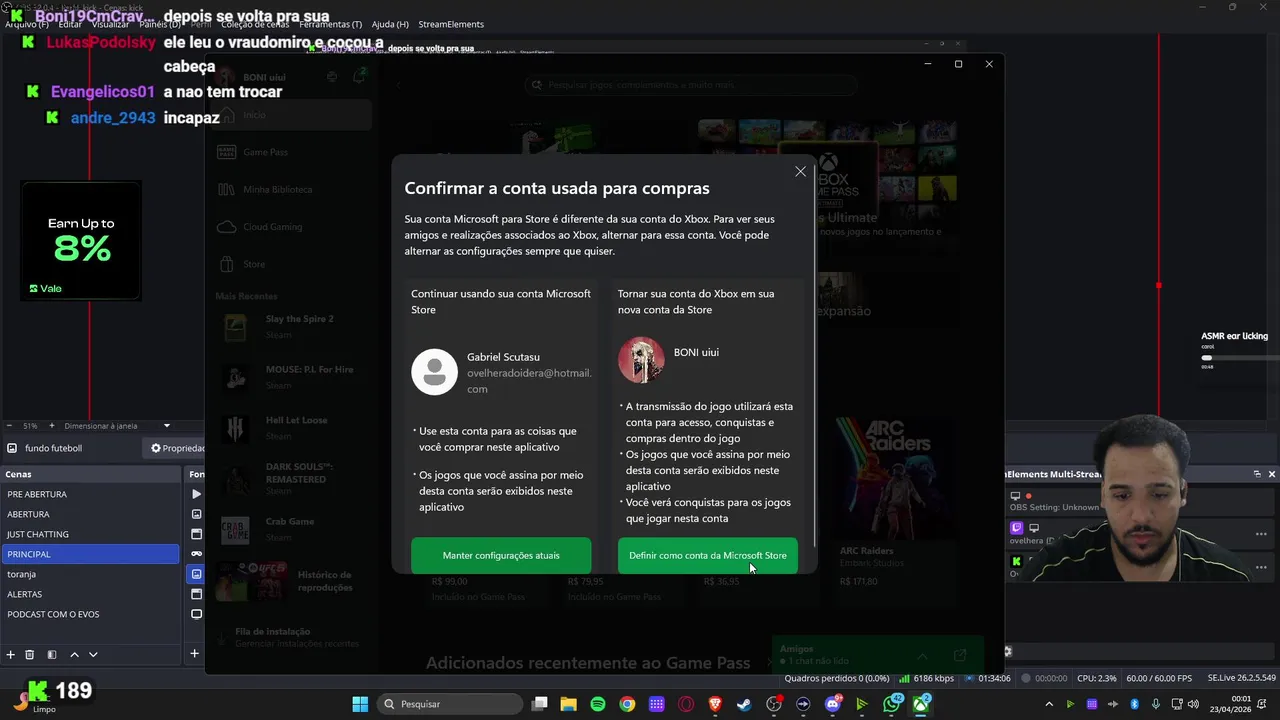
Task: Select ALERTAS scene
Action: tap(90, 594)
